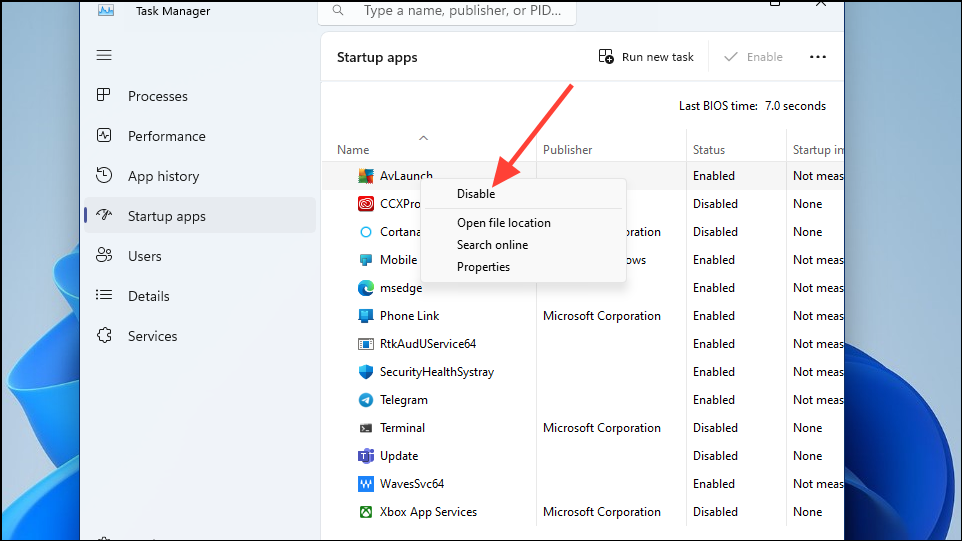
Task: Sort by the Name column header
Action: [x=353, y=150]
